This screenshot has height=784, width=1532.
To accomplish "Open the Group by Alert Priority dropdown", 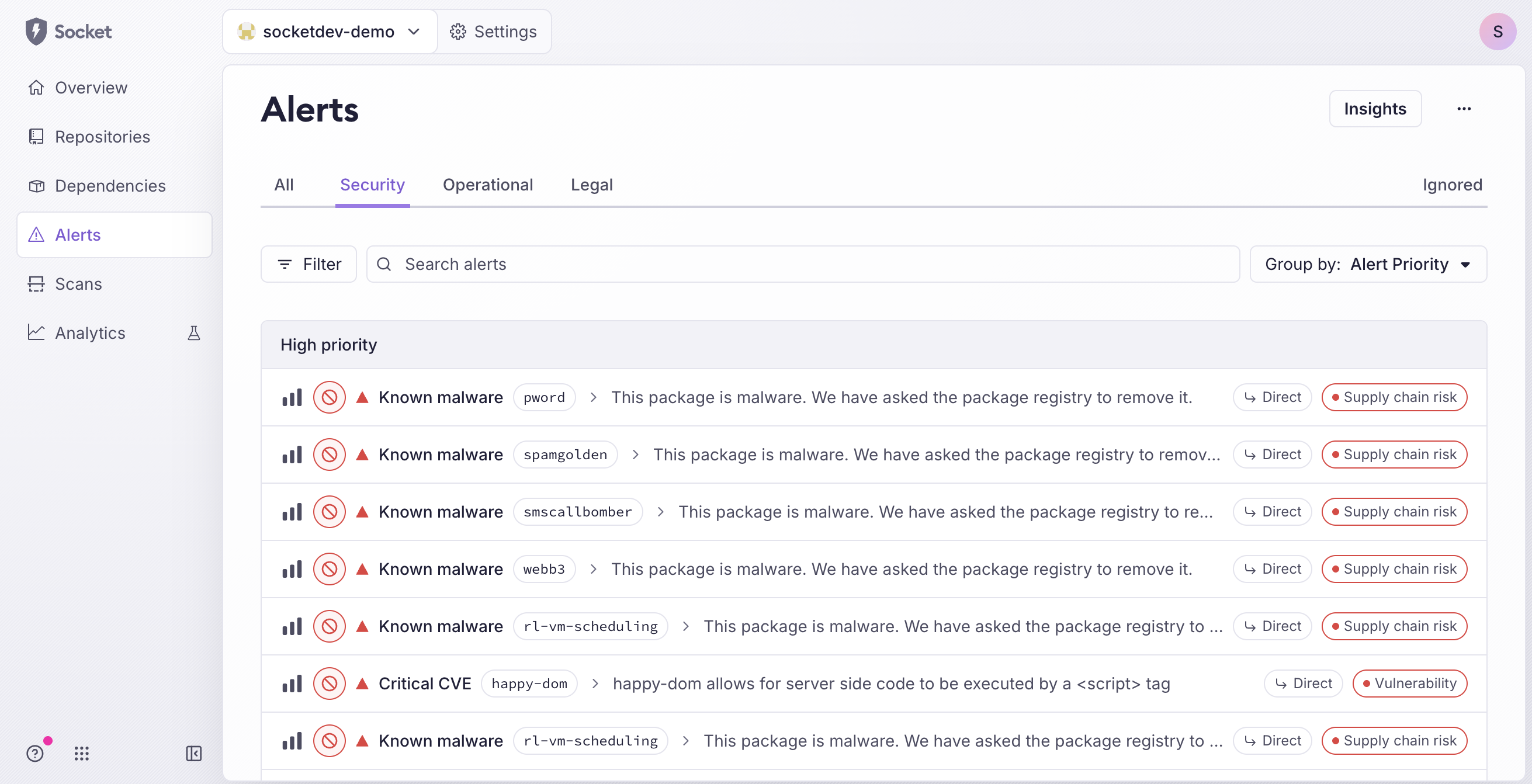I will pos(1368,264).
